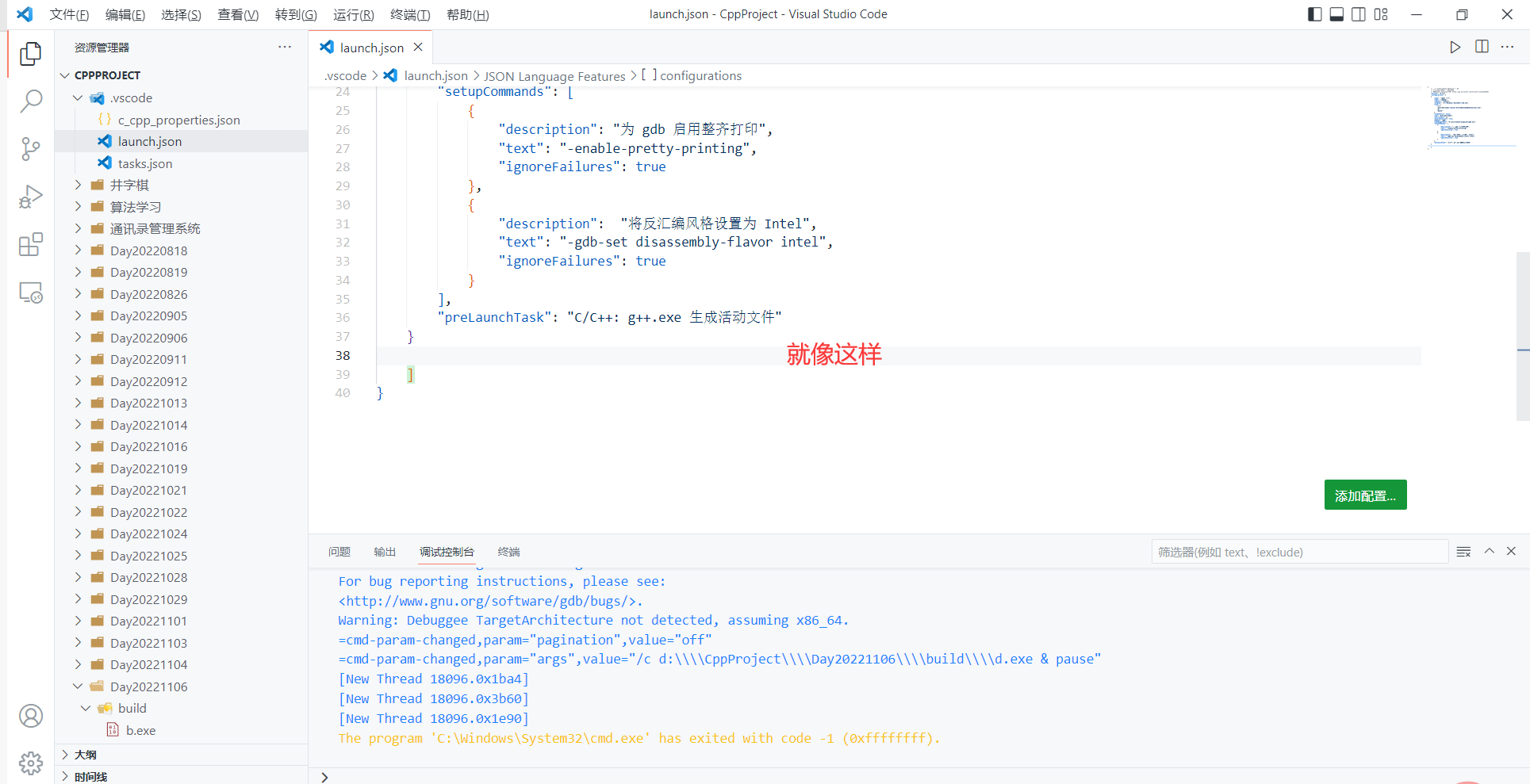The width and height of the screenshot is (1530, 784).
Task: Close the launch.json editor tab
Action: click(418, 47)
